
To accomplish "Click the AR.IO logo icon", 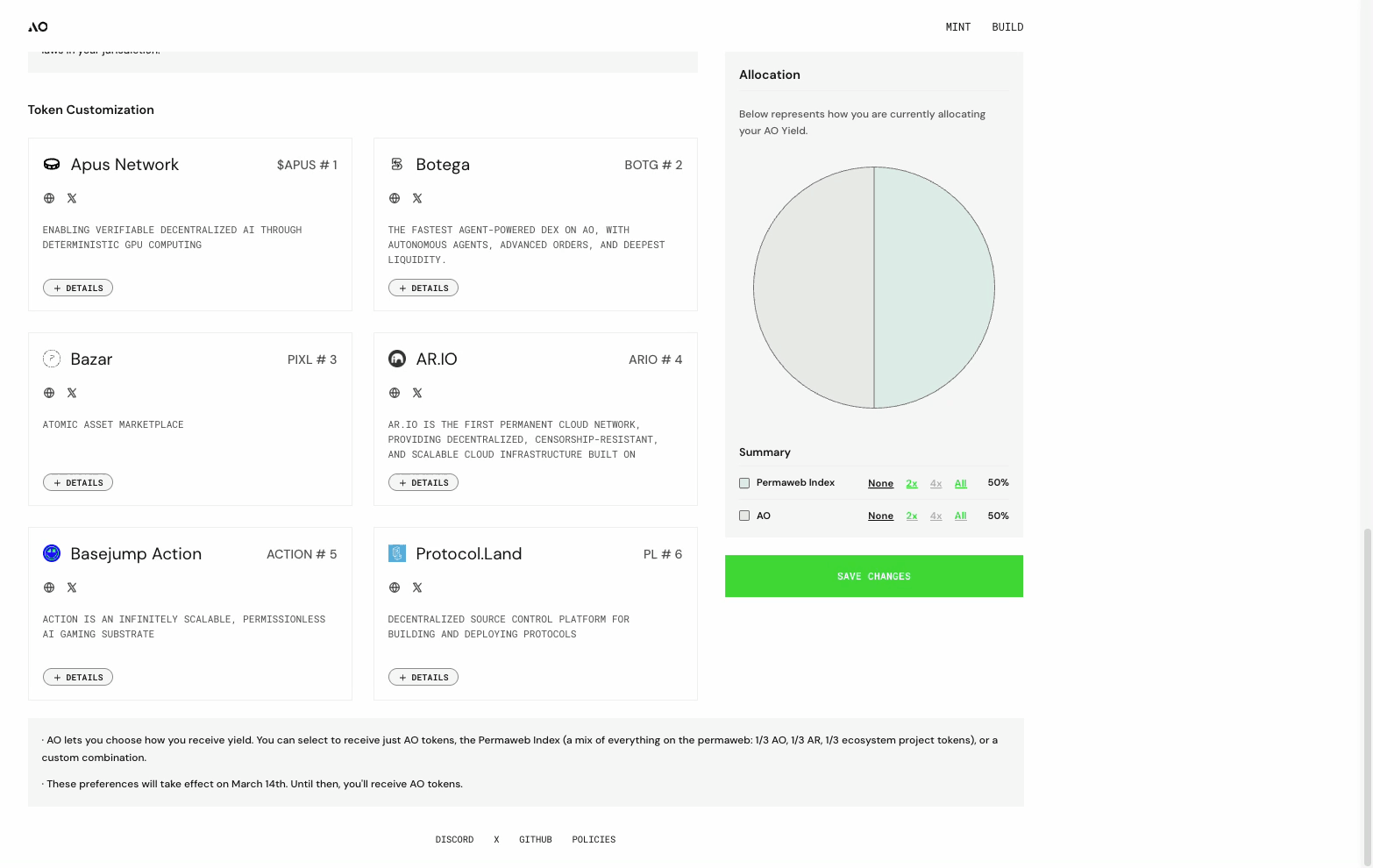I will [x=397, y=359].
